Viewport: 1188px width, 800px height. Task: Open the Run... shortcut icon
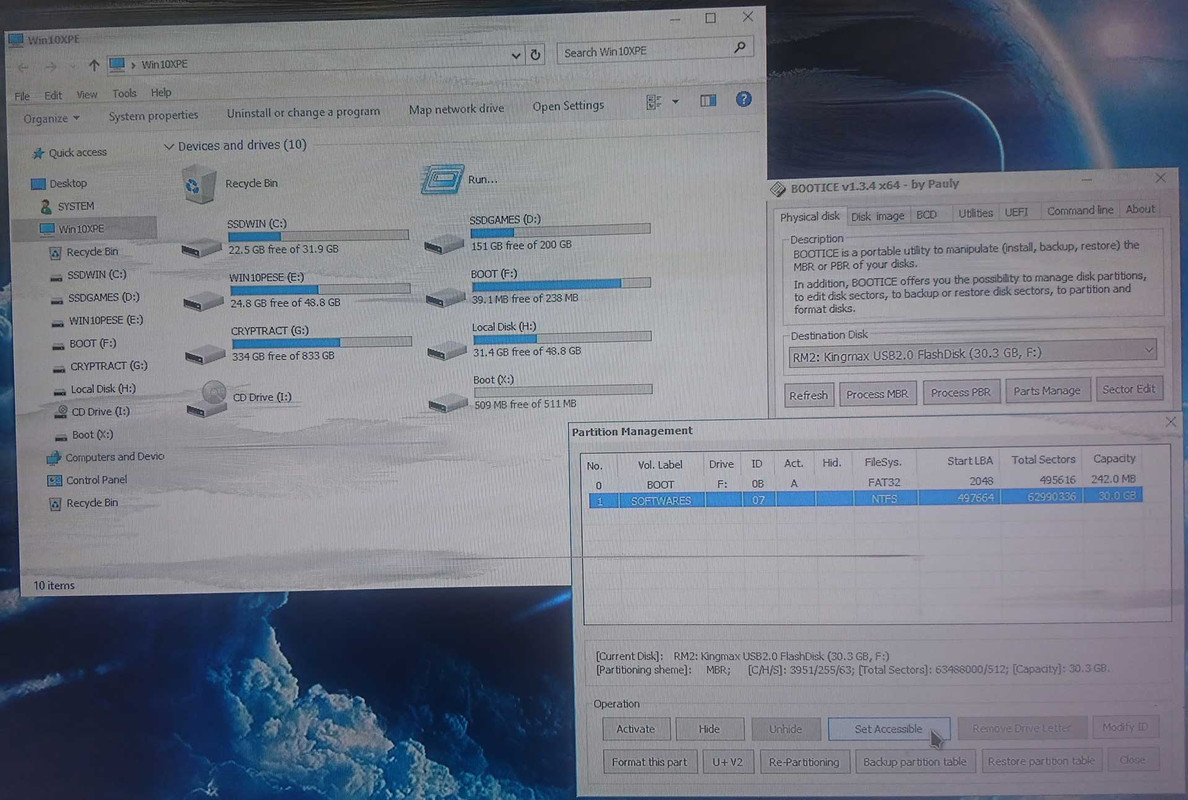click(x=442, y=180)
